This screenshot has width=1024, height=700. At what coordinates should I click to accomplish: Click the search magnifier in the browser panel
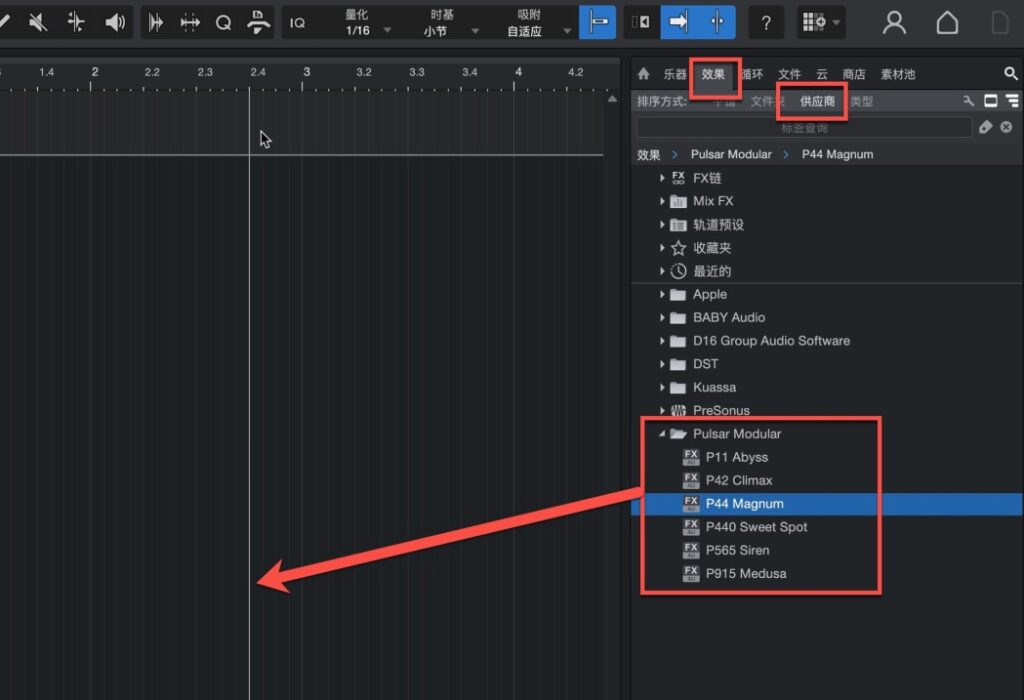(x=1011, y=73)
